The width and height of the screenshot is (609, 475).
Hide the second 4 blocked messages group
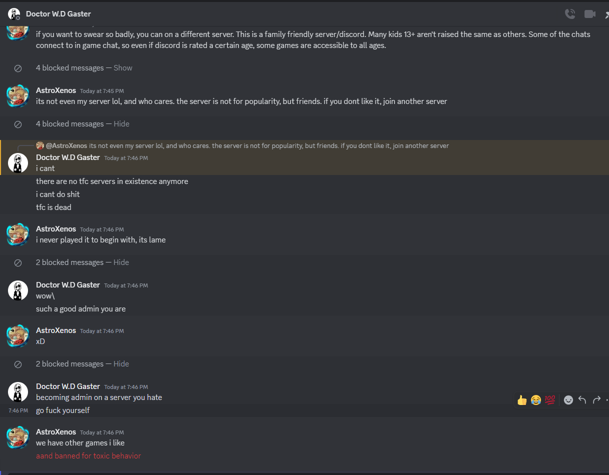(121, 124)
